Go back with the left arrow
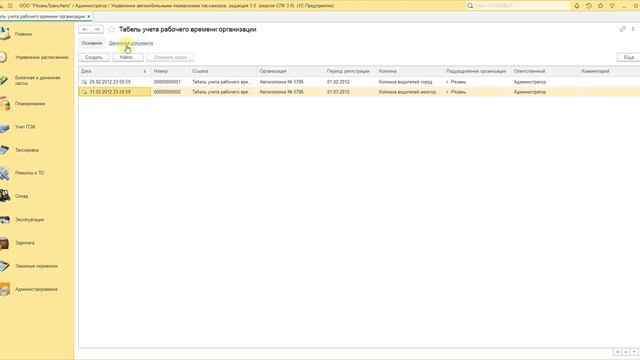The width and height of the screenshot is (640, 360). coord(85,29)
